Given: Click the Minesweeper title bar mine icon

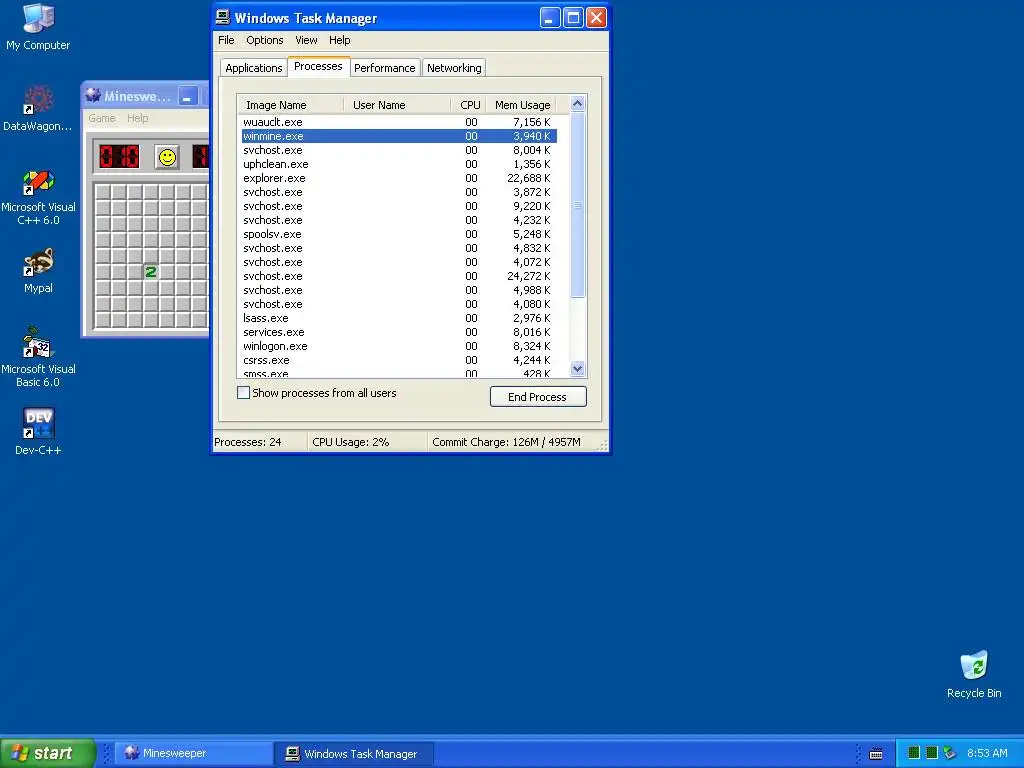Looking at the screenshot, I should 93,95.
